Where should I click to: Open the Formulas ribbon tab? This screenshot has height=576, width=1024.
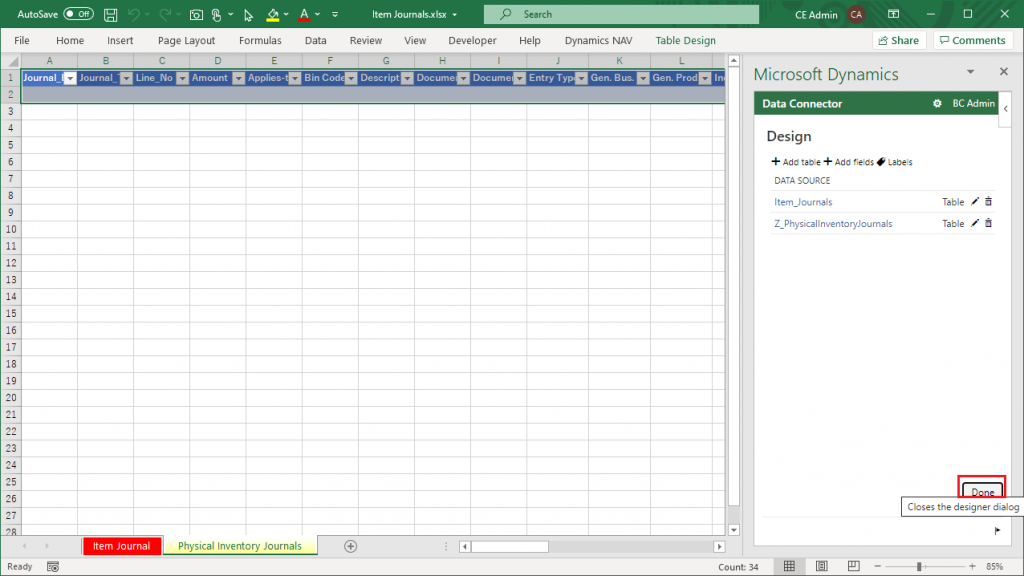coord(260,40)
